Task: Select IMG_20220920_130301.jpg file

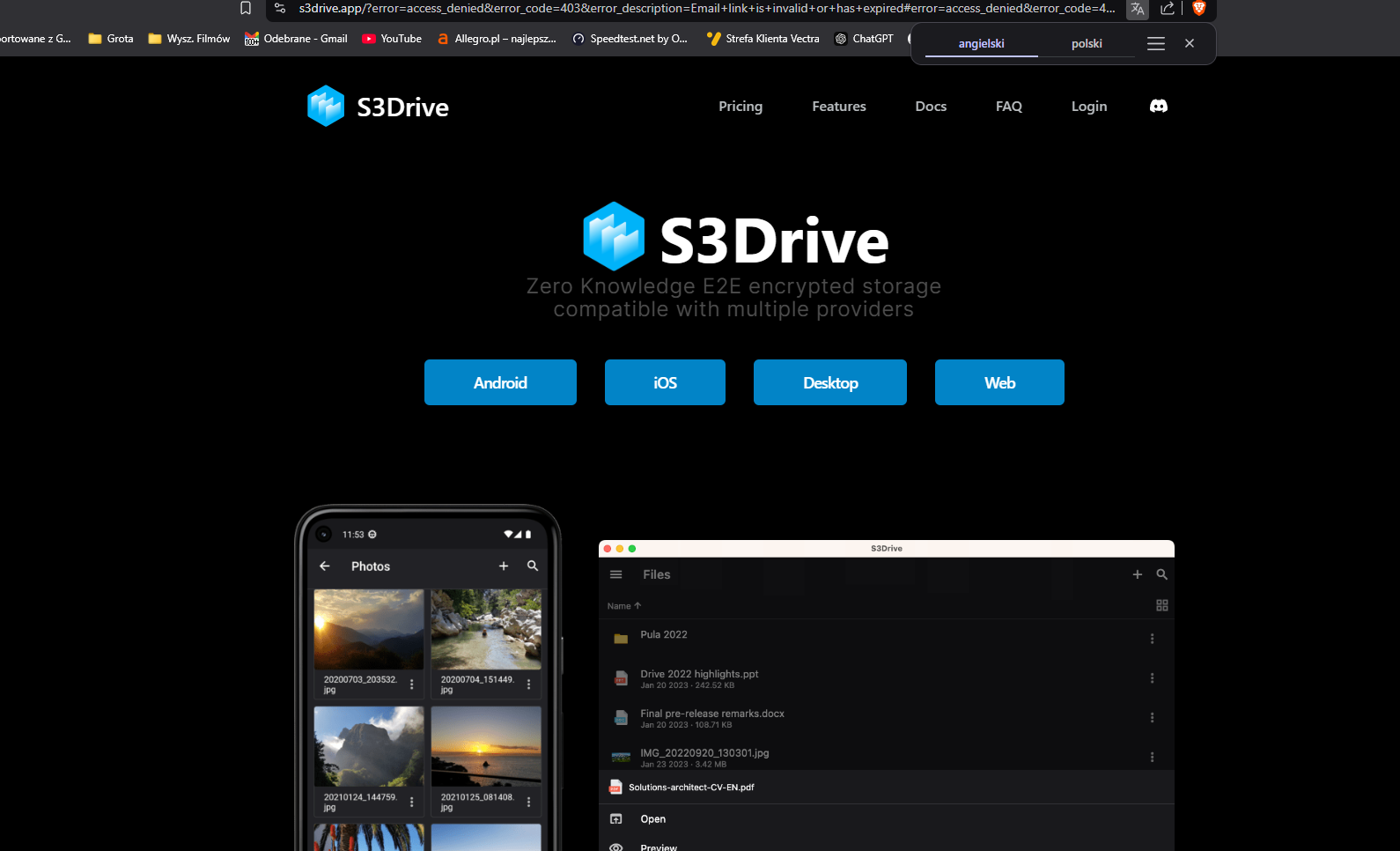Action: pyautogui.click(x=887, y=758)
